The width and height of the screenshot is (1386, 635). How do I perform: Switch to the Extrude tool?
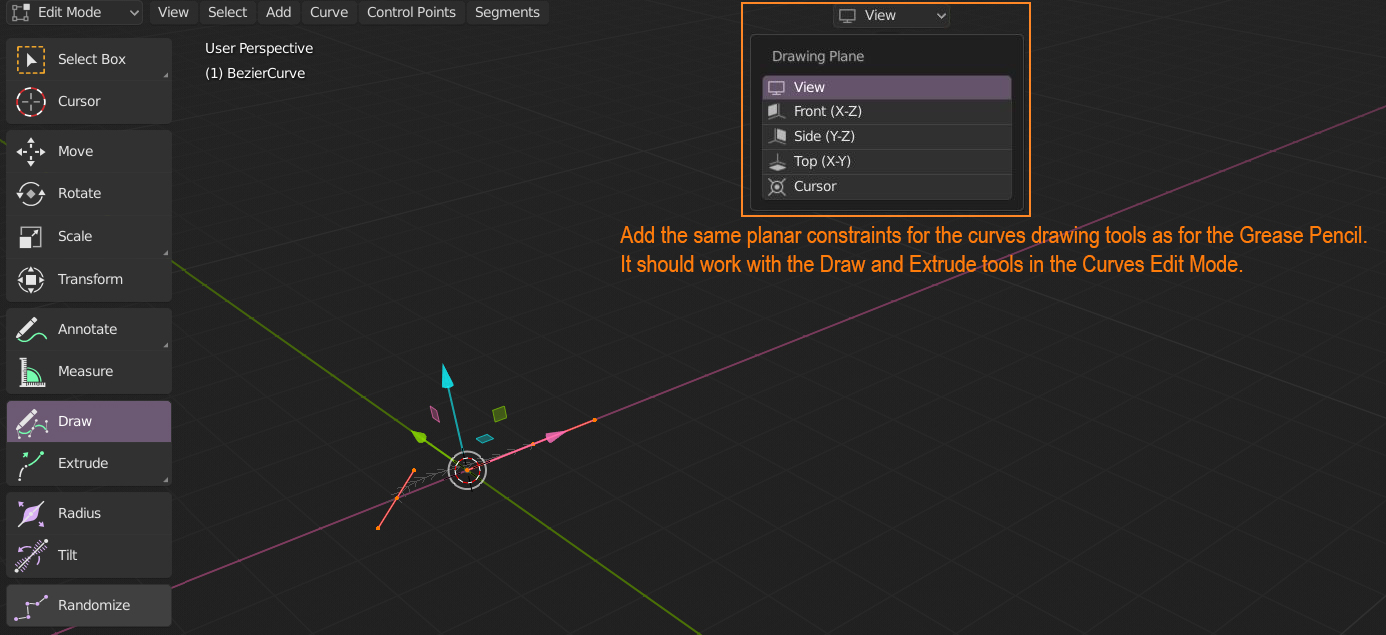pyautogui.click(x=89, y=463)
